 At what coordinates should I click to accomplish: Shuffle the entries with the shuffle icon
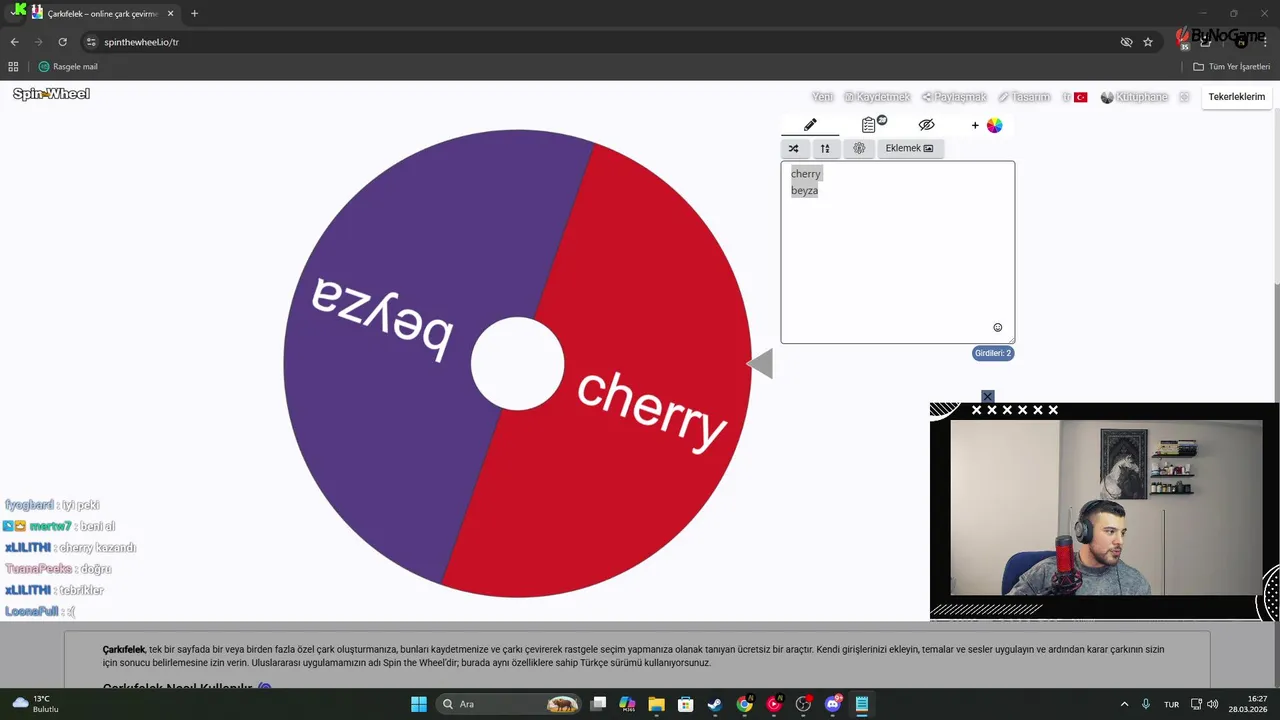point(794,148)
